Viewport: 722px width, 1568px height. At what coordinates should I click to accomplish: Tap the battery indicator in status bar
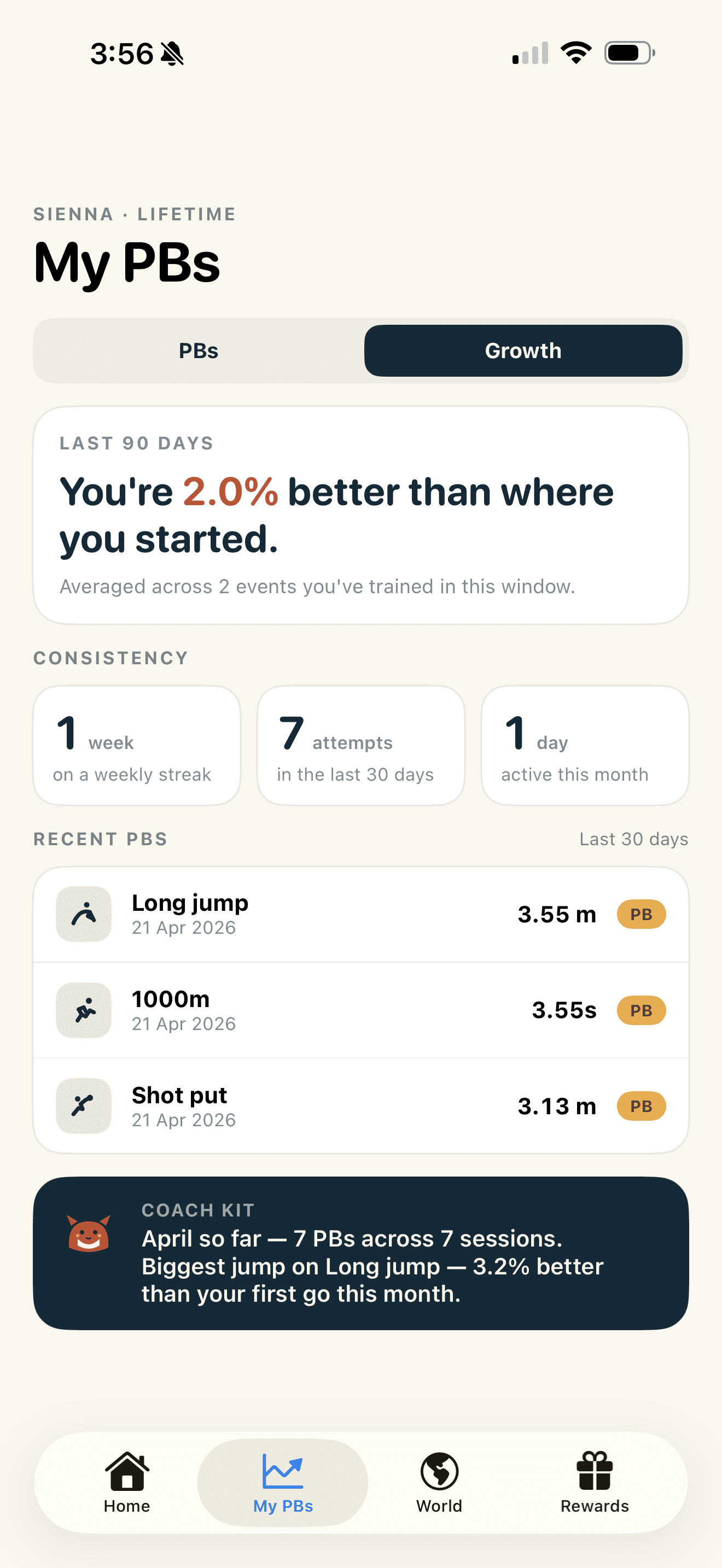627,54
